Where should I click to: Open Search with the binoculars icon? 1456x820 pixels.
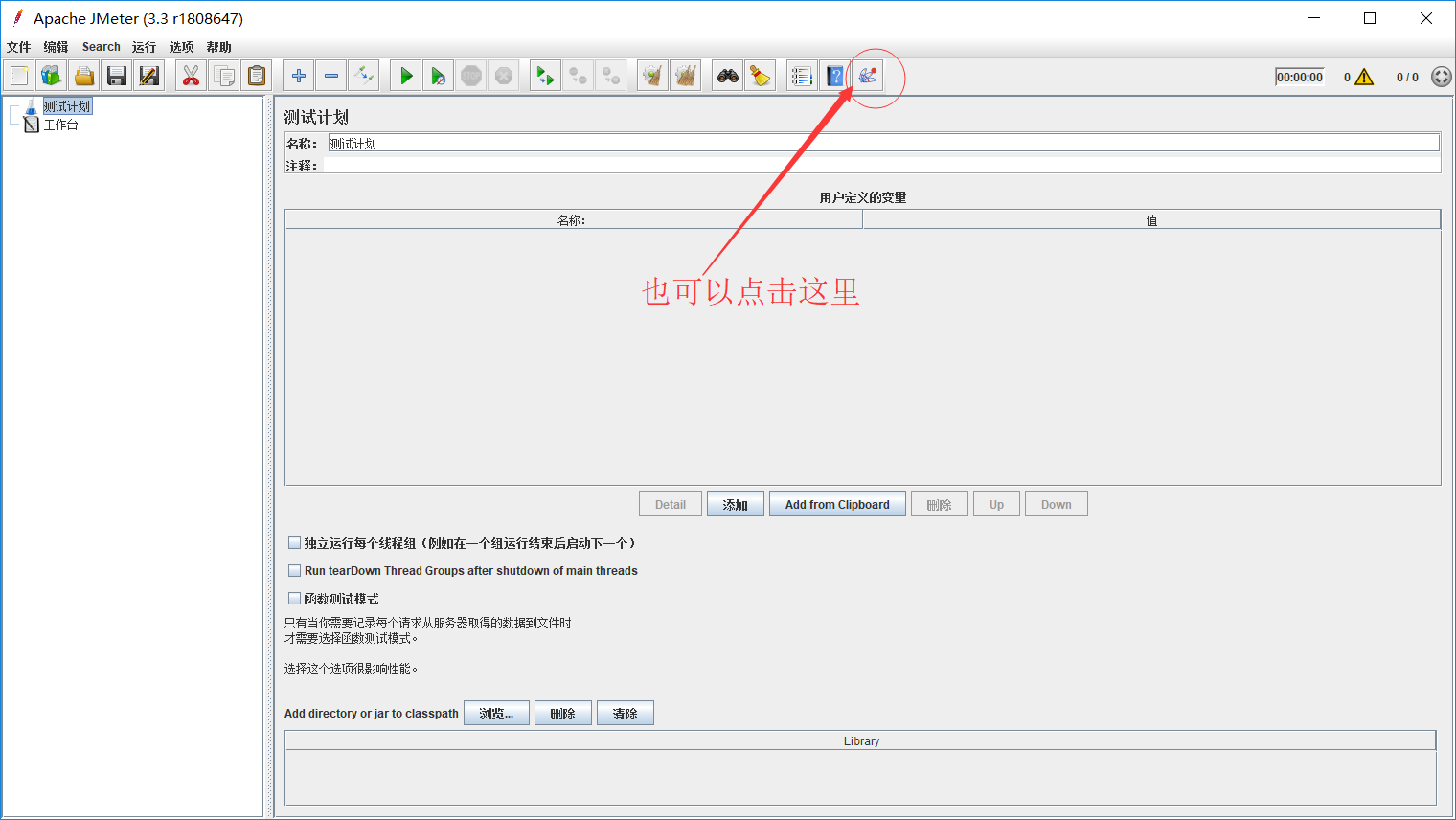(728, 76)
